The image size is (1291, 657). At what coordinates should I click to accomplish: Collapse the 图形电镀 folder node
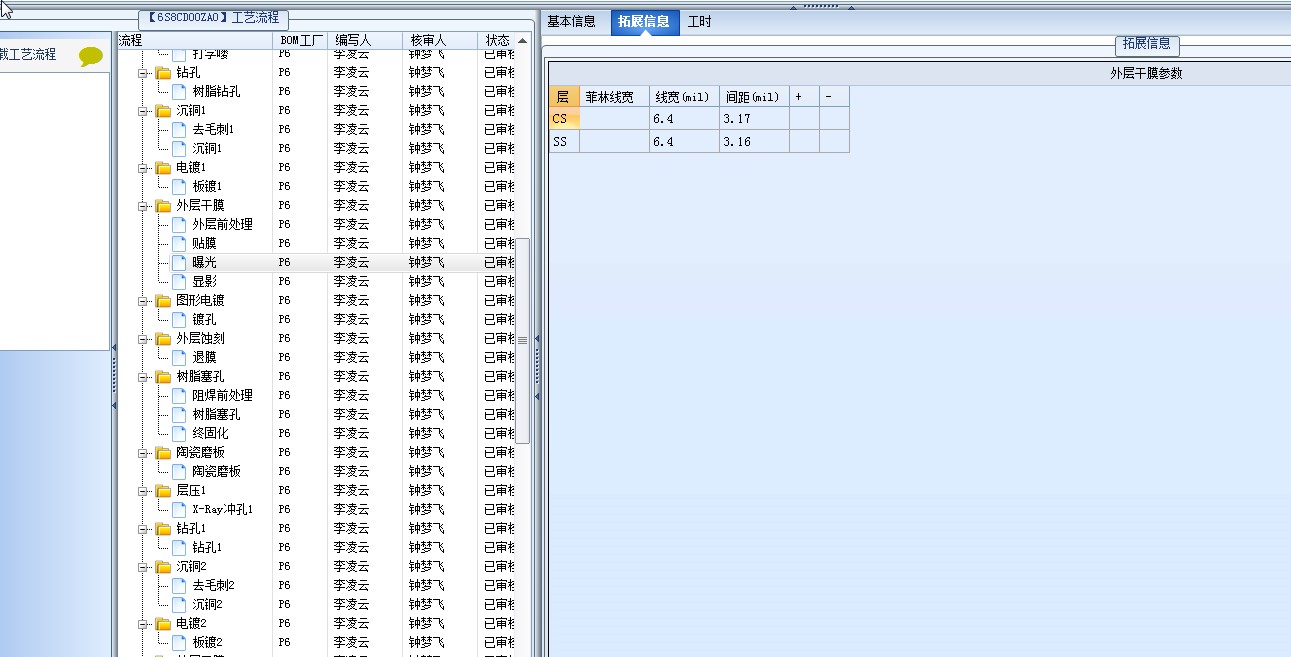(143, 301)
